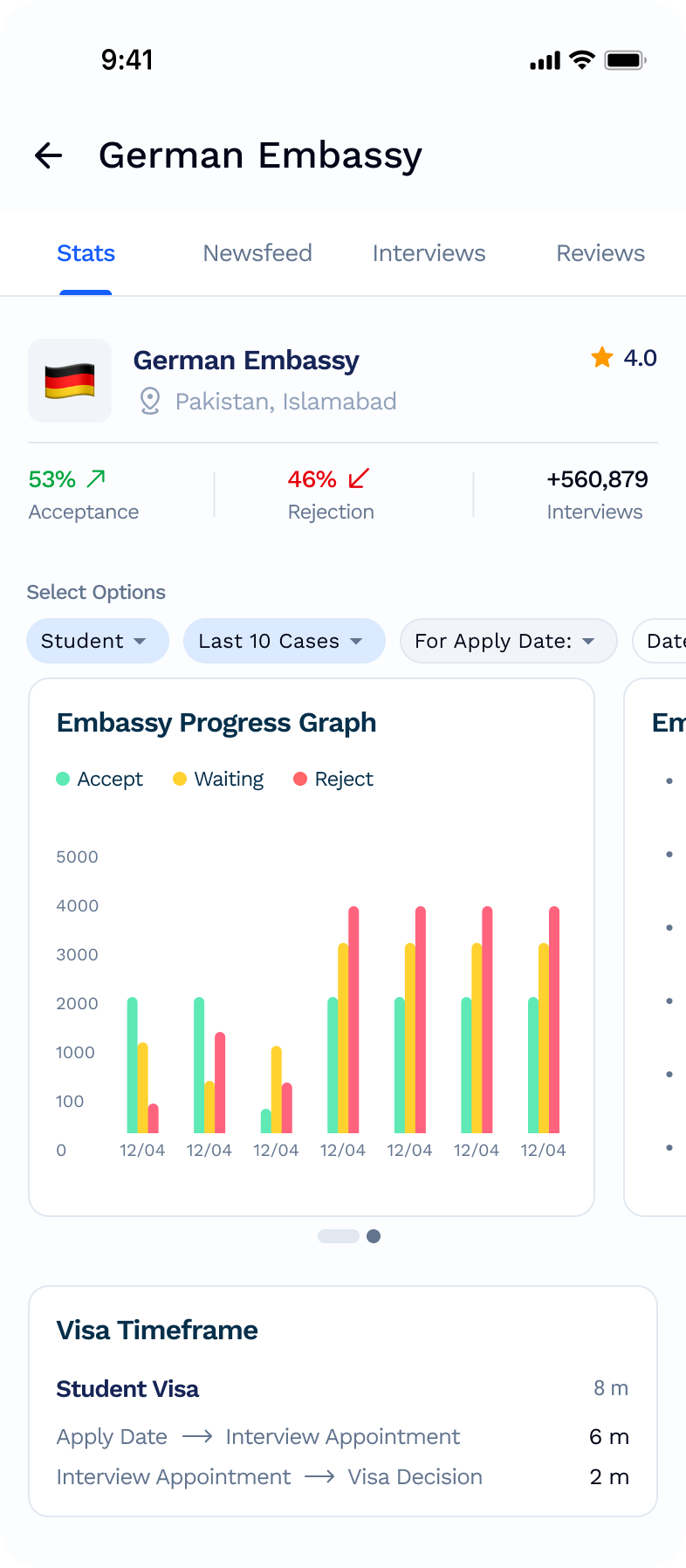Click the red rejection trend arrow
The height and width of the screenshot is (1568, 686).
pyautogui.click(x=355, y=479)
